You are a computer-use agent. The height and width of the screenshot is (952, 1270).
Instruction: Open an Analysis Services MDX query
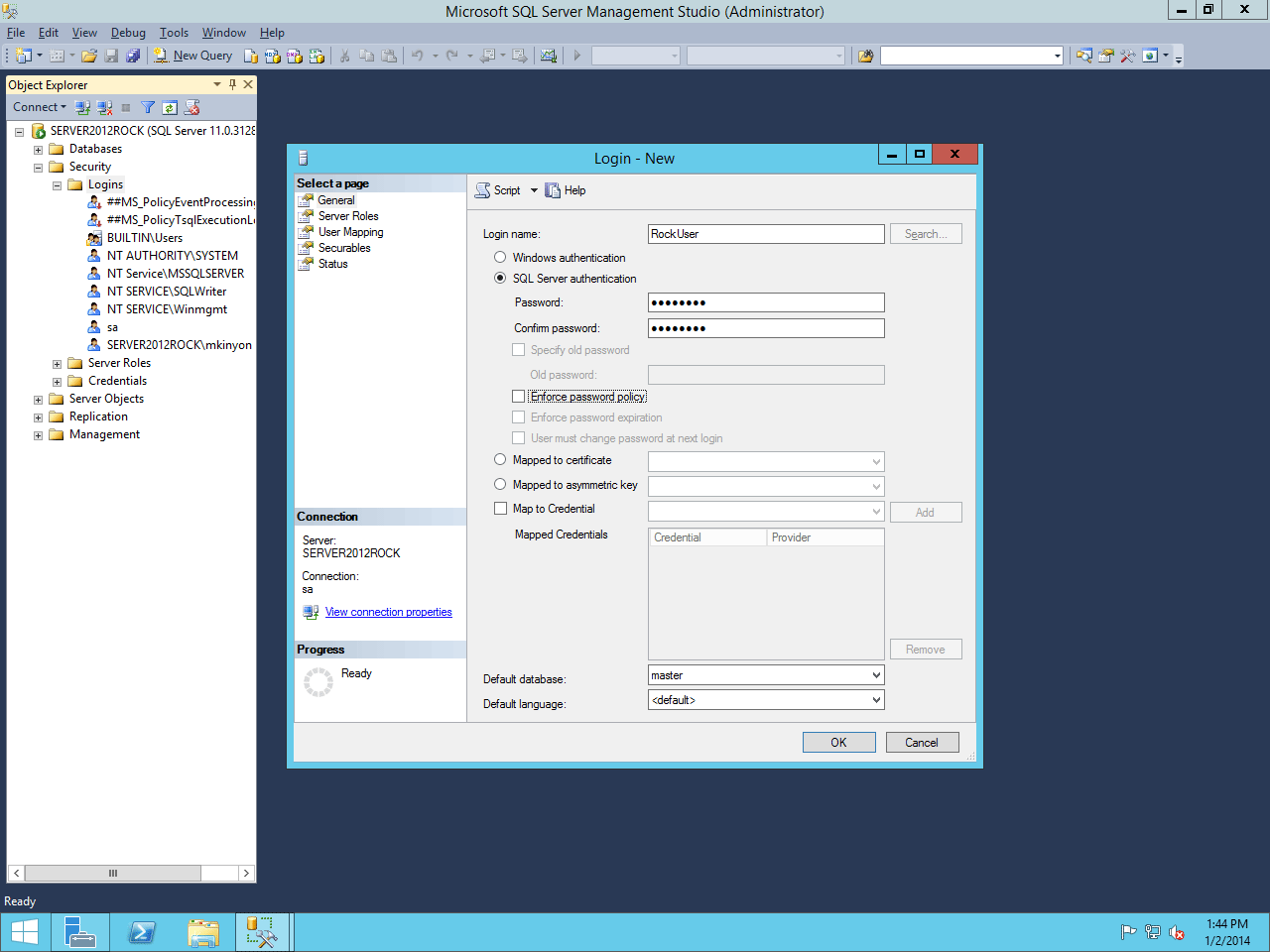[273, 56]
